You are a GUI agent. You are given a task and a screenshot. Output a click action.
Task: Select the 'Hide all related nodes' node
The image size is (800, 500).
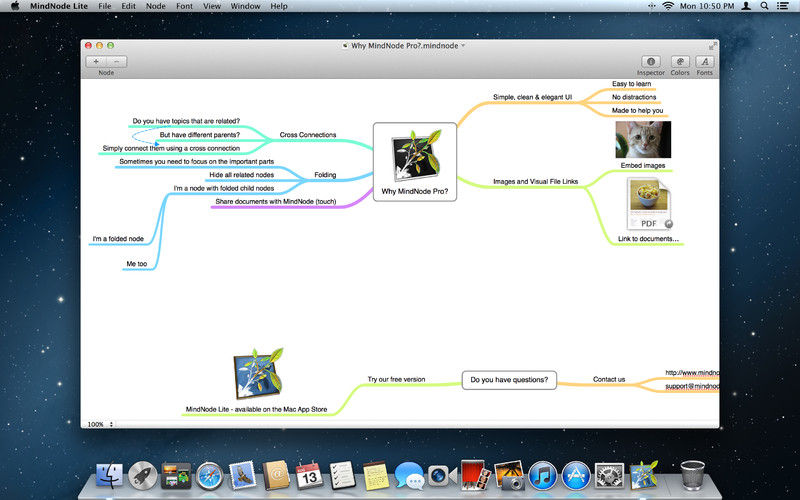pos(241,175)
